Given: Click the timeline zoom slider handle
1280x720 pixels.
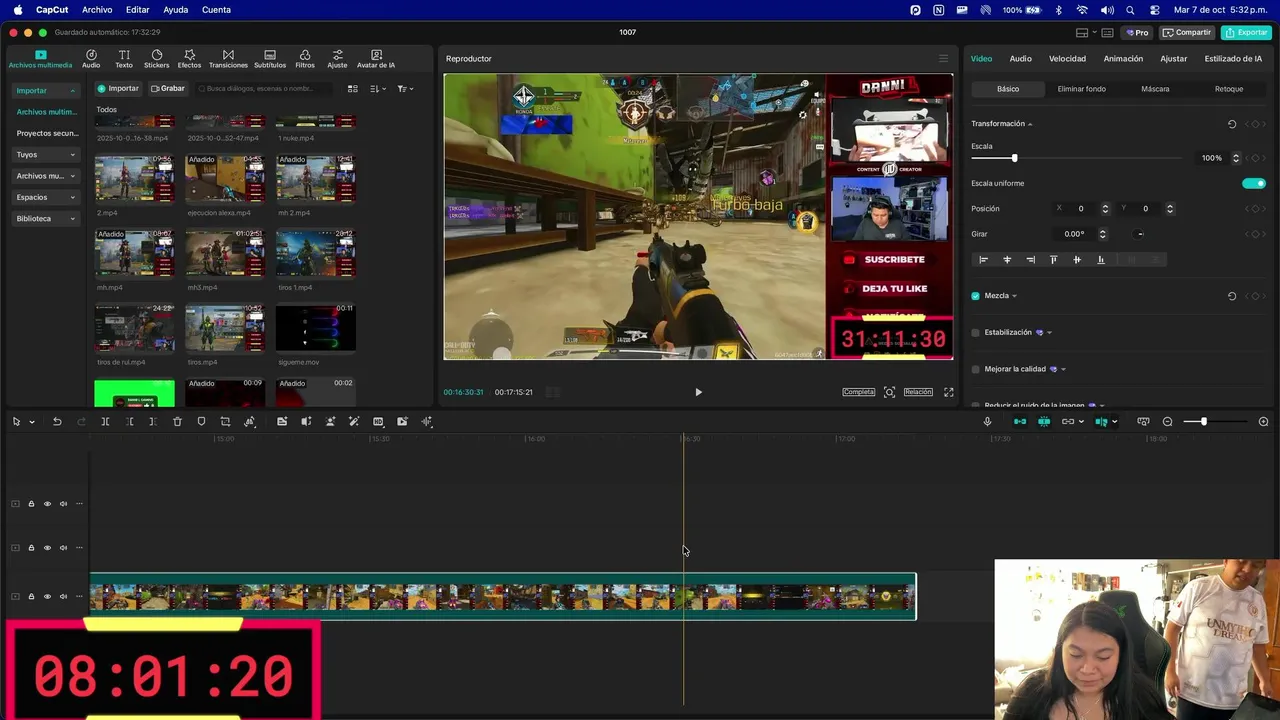Looking at the screenshot, I should click(1203, 422).
